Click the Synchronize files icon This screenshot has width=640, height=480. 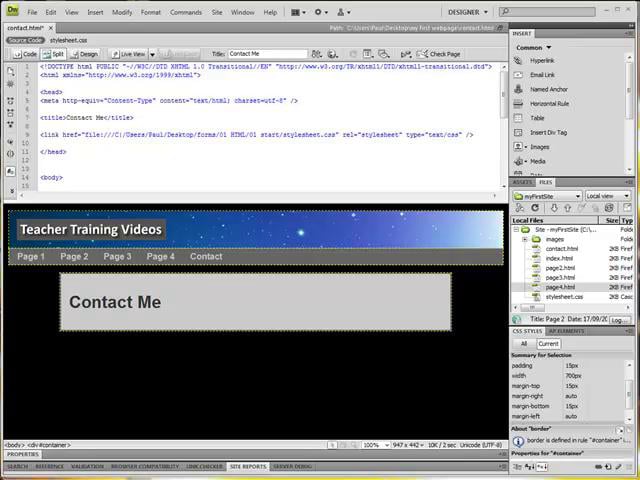[x=609, y=208]
